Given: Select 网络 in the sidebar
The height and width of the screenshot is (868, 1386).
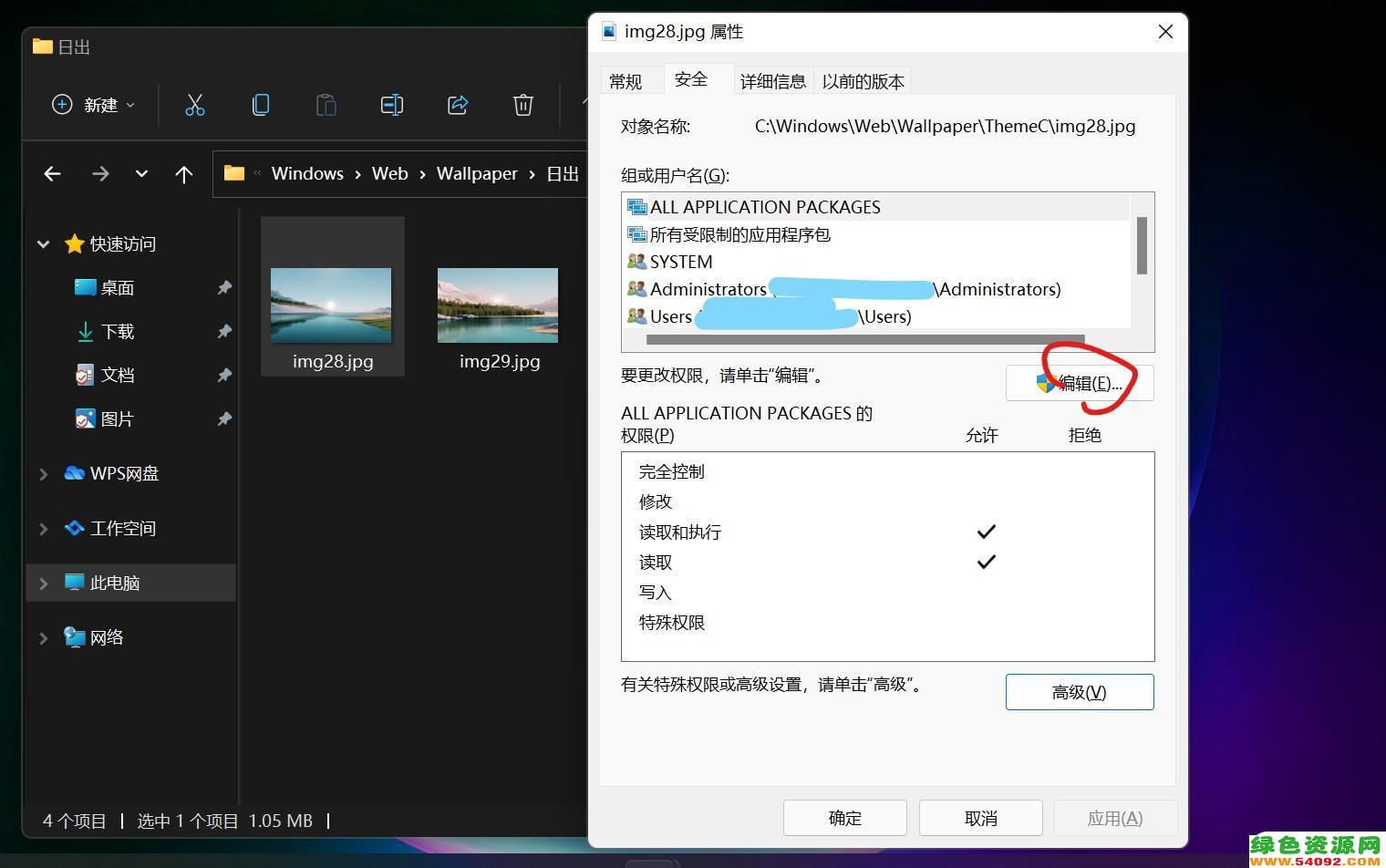Looking at the screenshot, I should click(x=107, y=637).
